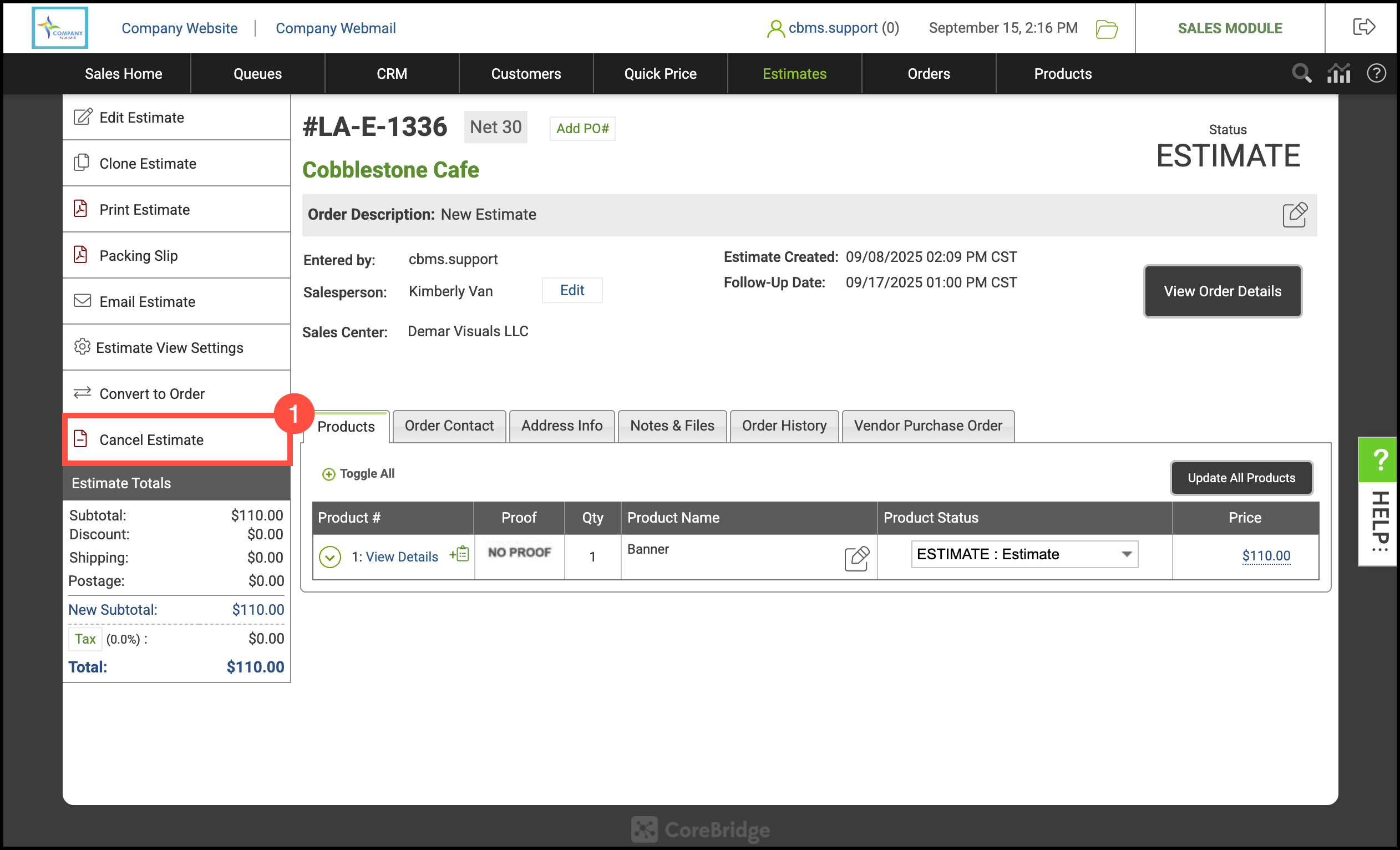Open the green folder icon
The width and height of the screenshot is (1400, 850).
click(x=1106, y=28)
